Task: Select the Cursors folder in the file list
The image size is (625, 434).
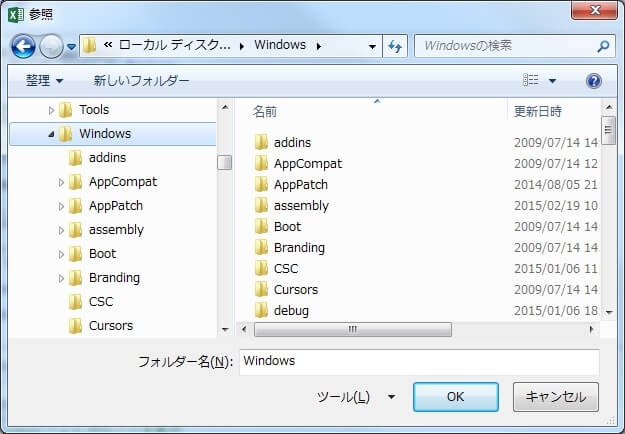Action: [295, 290]
